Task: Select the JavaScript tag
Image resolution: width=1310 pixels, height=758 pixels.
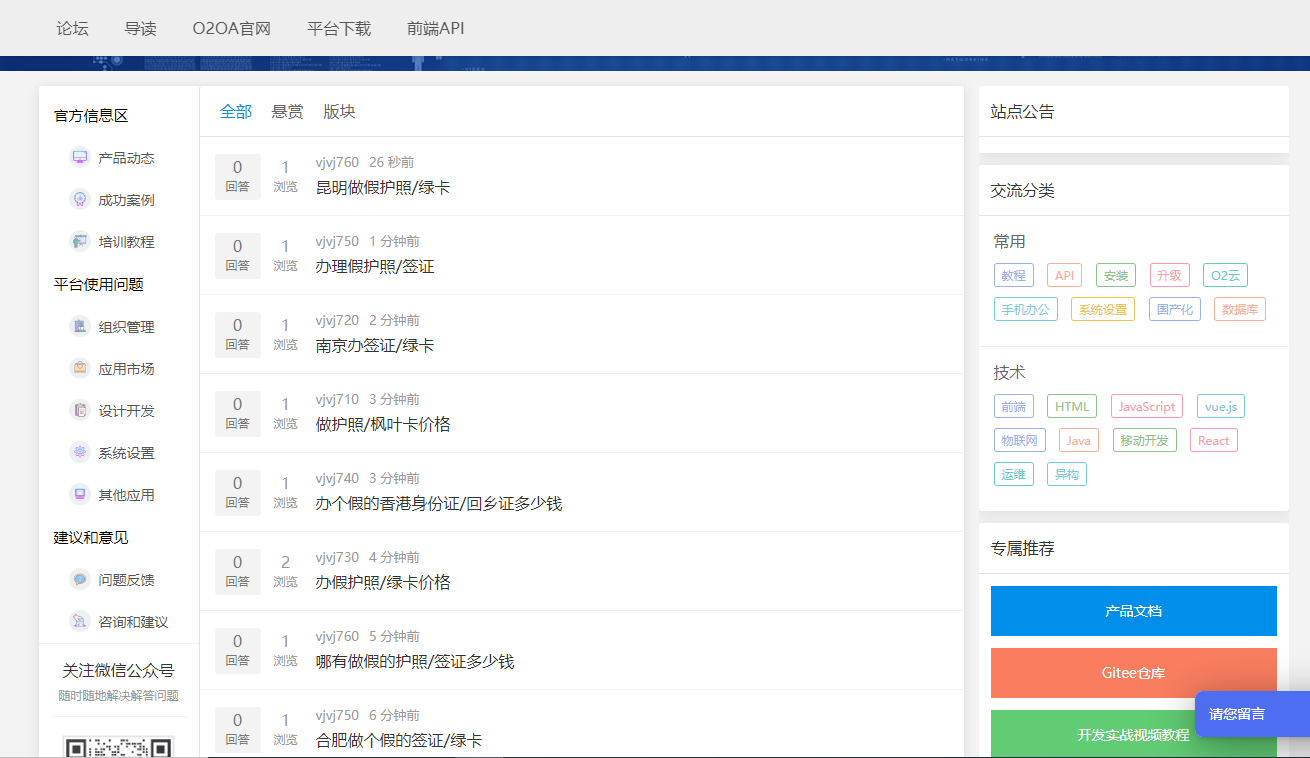Action: pyautogui.click(x=1146, y=406)
